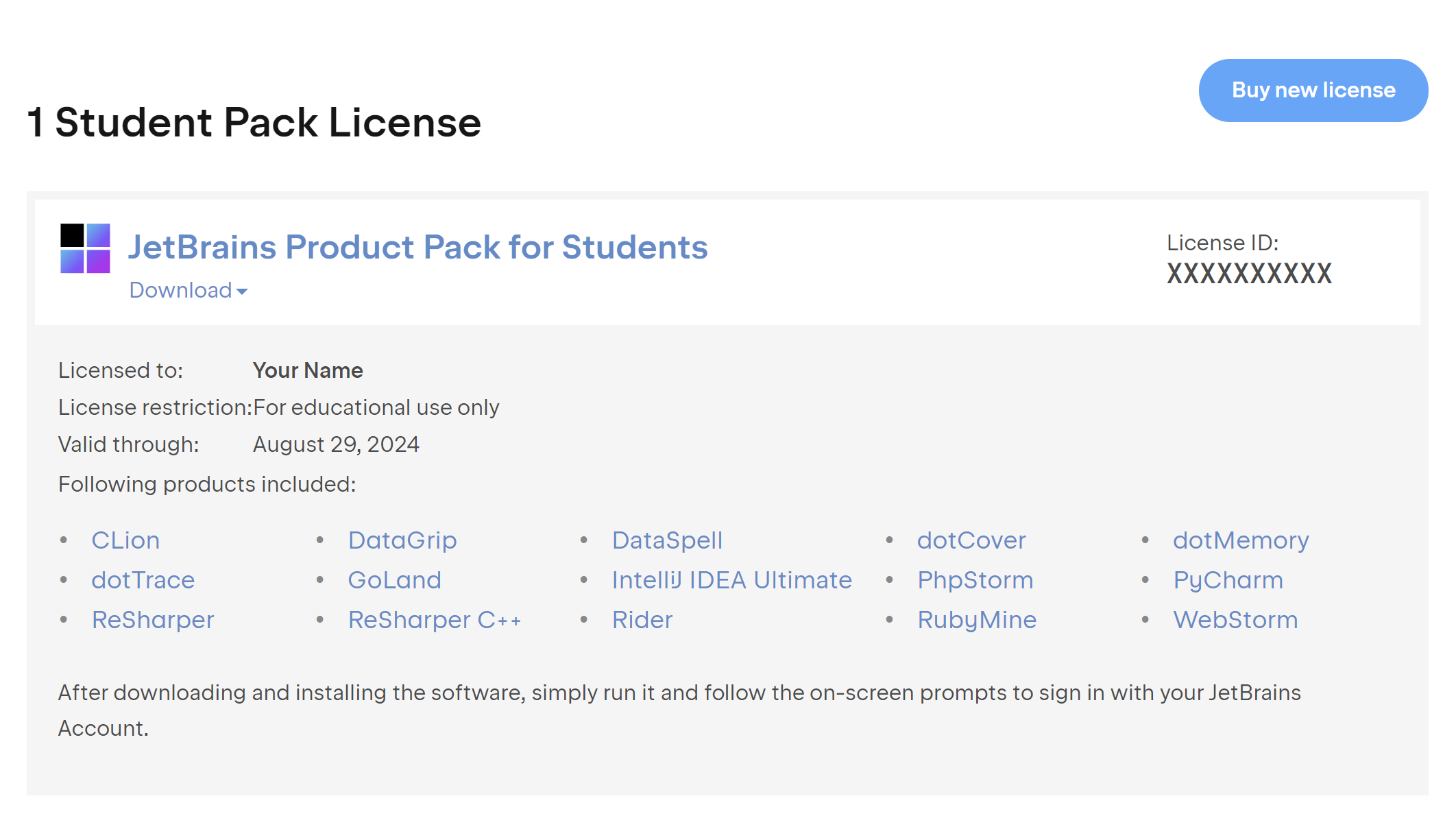Expand the Download dropdown

click(189, 291)
